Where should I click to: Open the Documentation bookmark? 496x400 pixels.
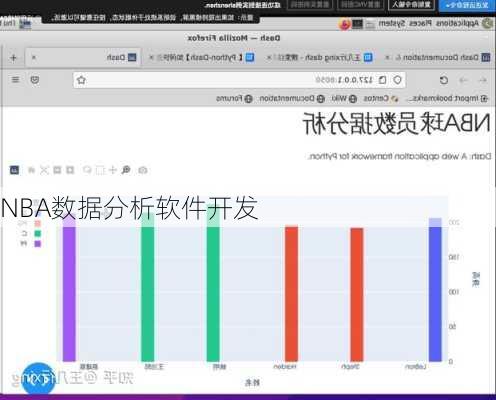292,99
